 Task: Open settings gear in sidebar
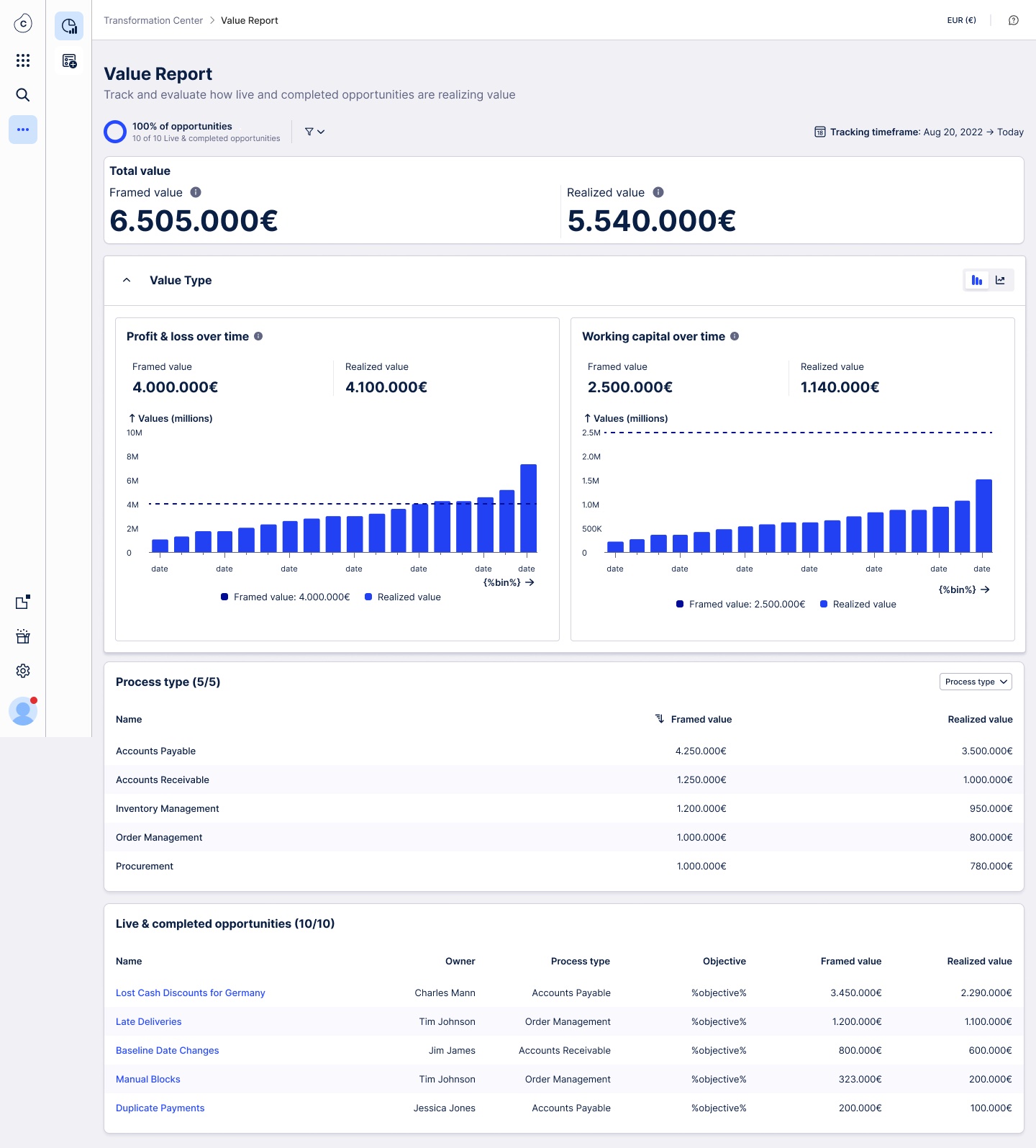click(23, 671)
